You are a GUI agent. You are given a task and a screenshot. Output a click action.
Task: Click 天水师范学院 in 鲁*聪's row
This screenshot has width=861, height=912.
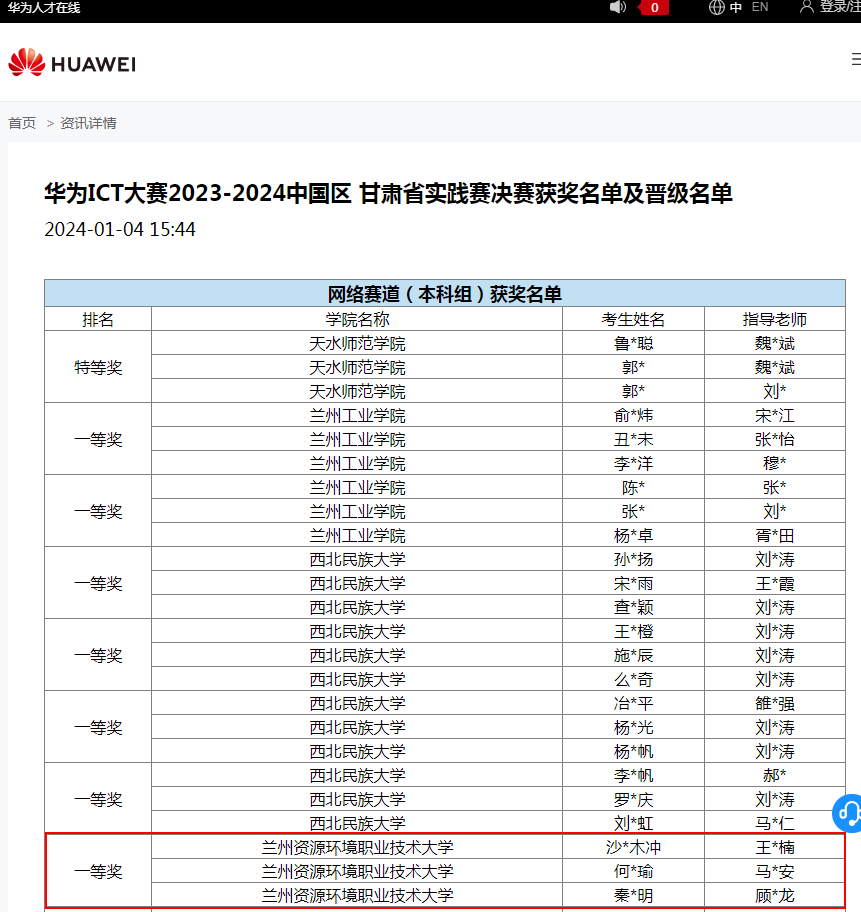(357, 343)
